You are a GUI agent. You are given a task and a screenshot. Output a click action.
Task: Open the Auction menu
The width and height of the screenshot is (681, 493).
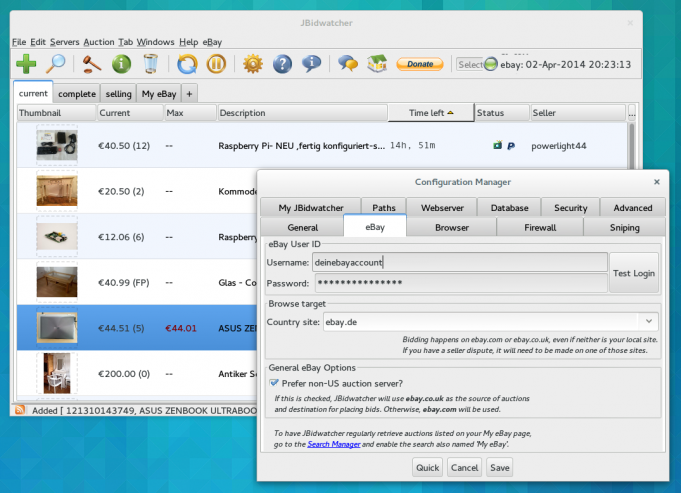point(98,42)
